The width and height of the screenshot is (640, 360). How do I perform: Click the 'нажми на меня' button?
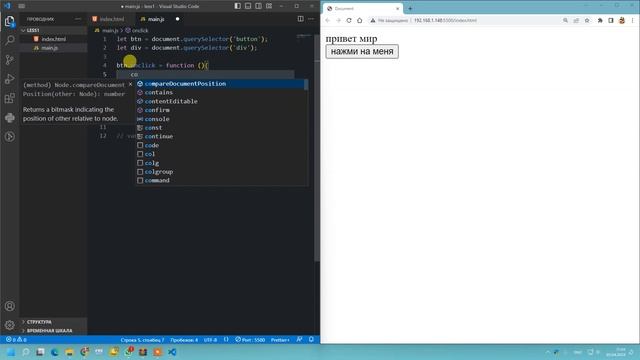pos(362,51)
